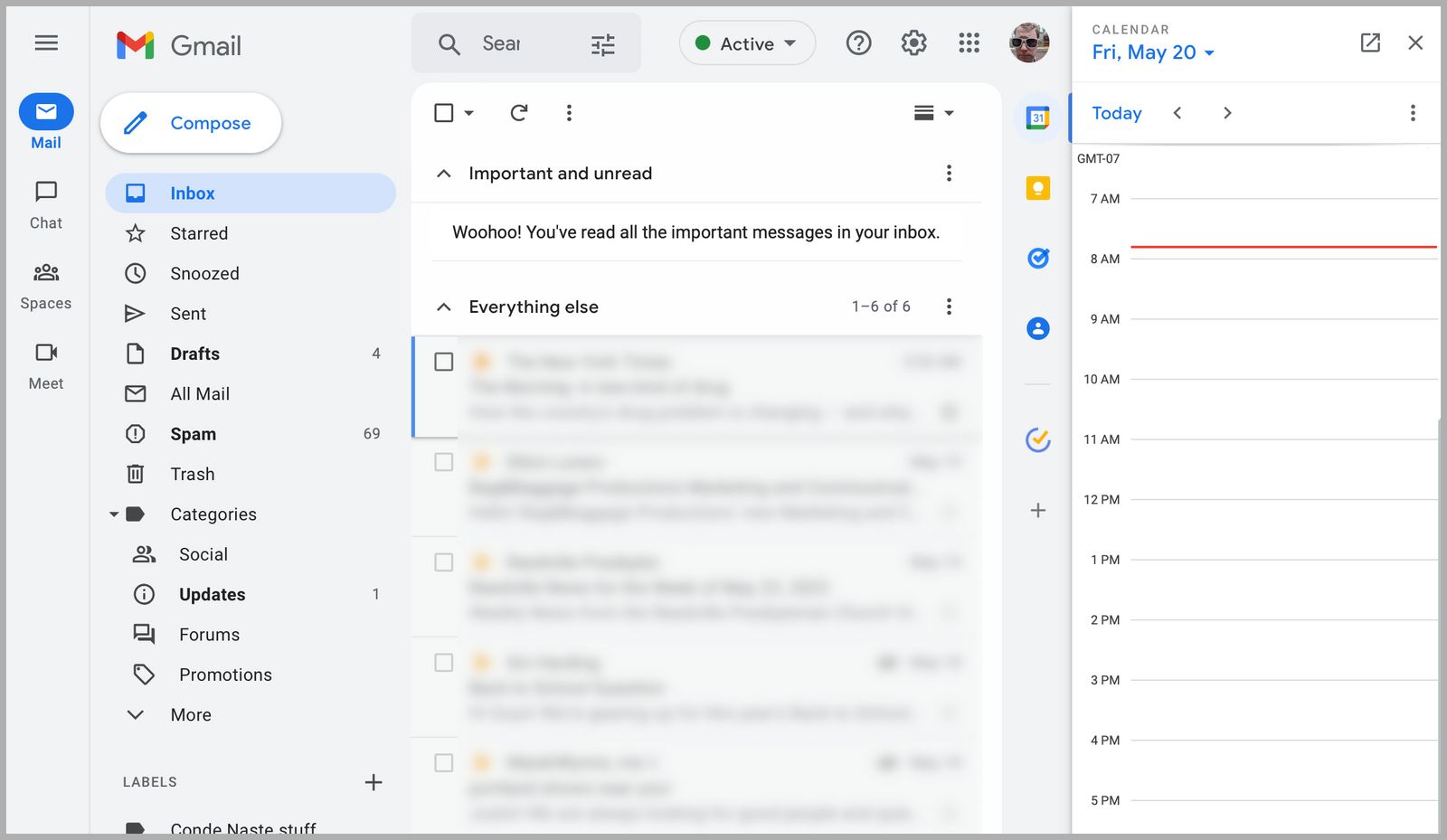Click the search magnifier icon
The height and width of the screenshot is (840, 1447).
[x=449, y=43]
